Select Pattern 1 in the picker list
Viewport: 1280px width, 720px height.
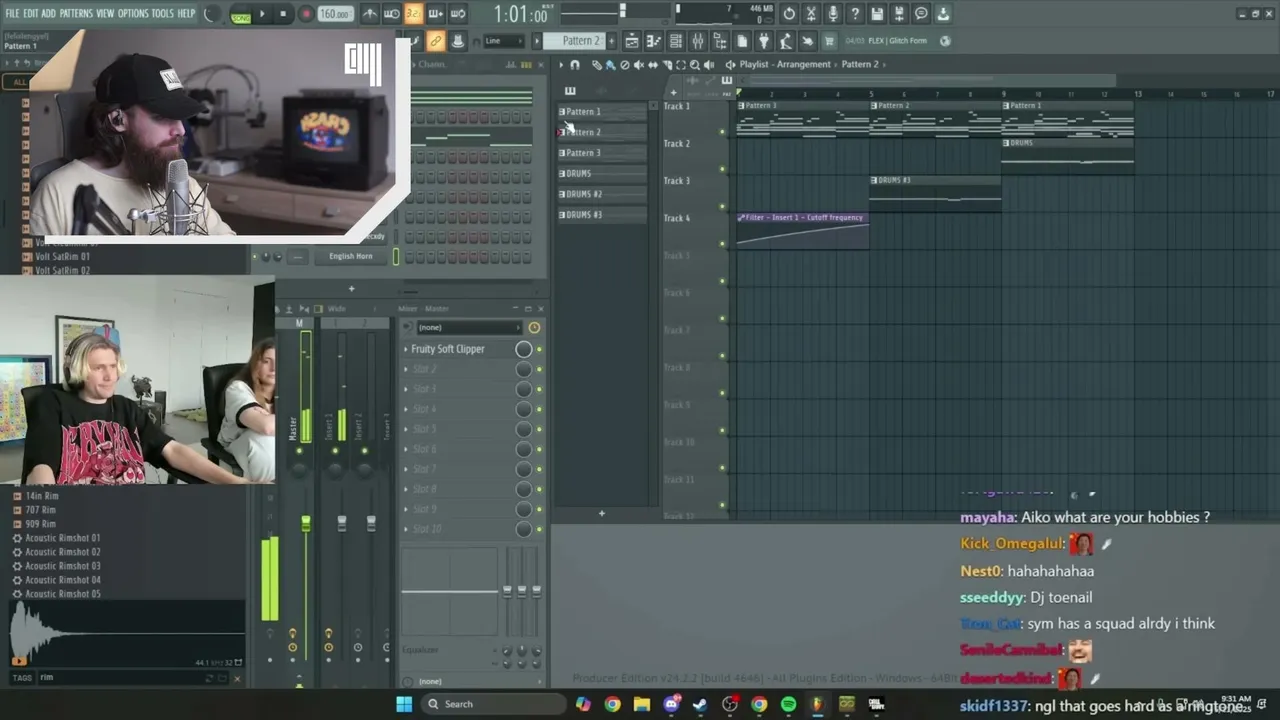click(x=602, y=112)
